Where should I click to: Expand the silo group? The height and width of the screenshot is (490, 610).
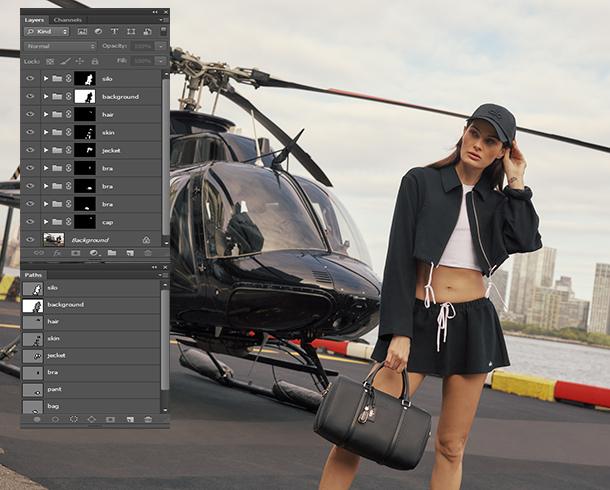(46, 78)
